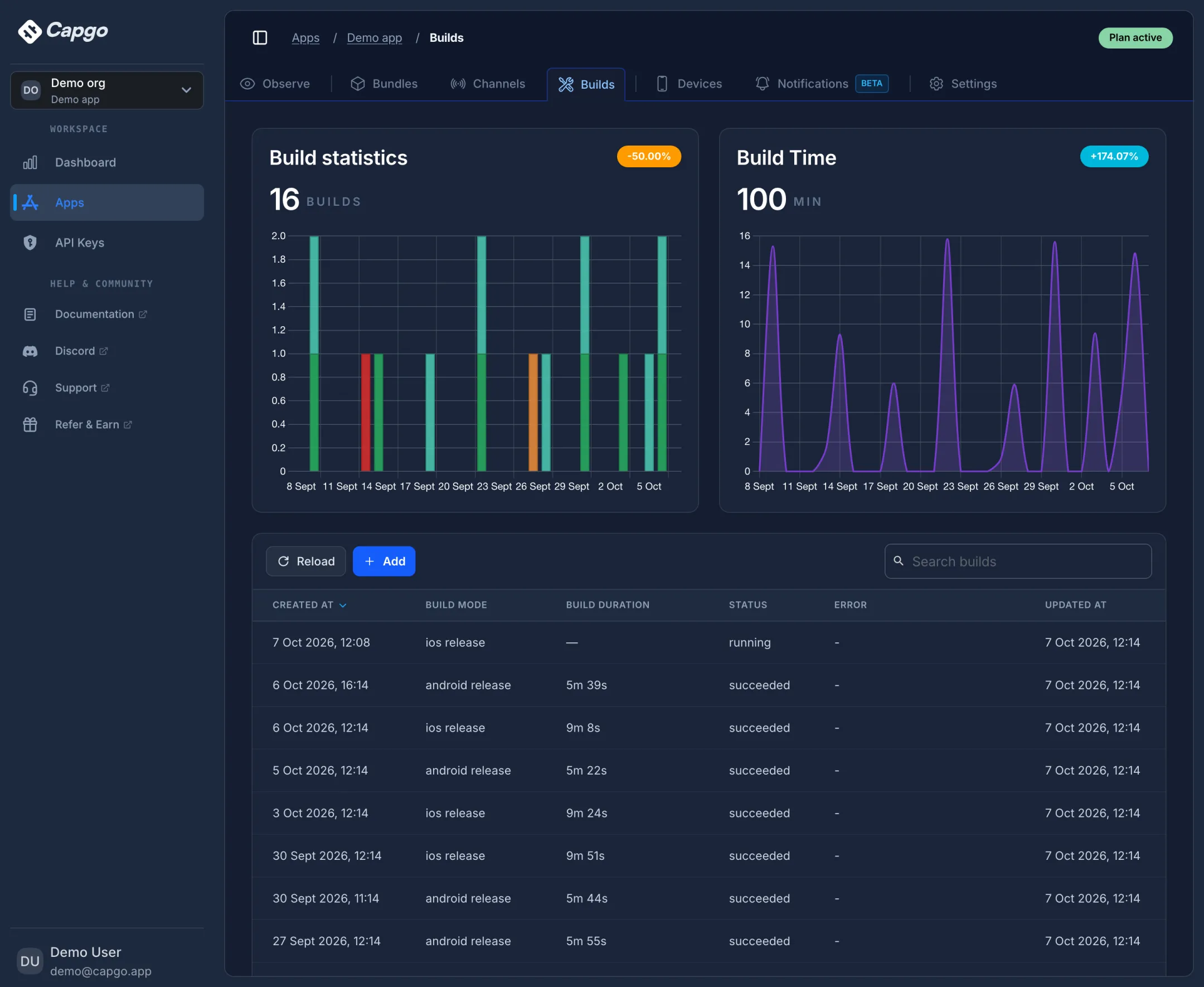Switch to the Devices tab

click(688, 84)
